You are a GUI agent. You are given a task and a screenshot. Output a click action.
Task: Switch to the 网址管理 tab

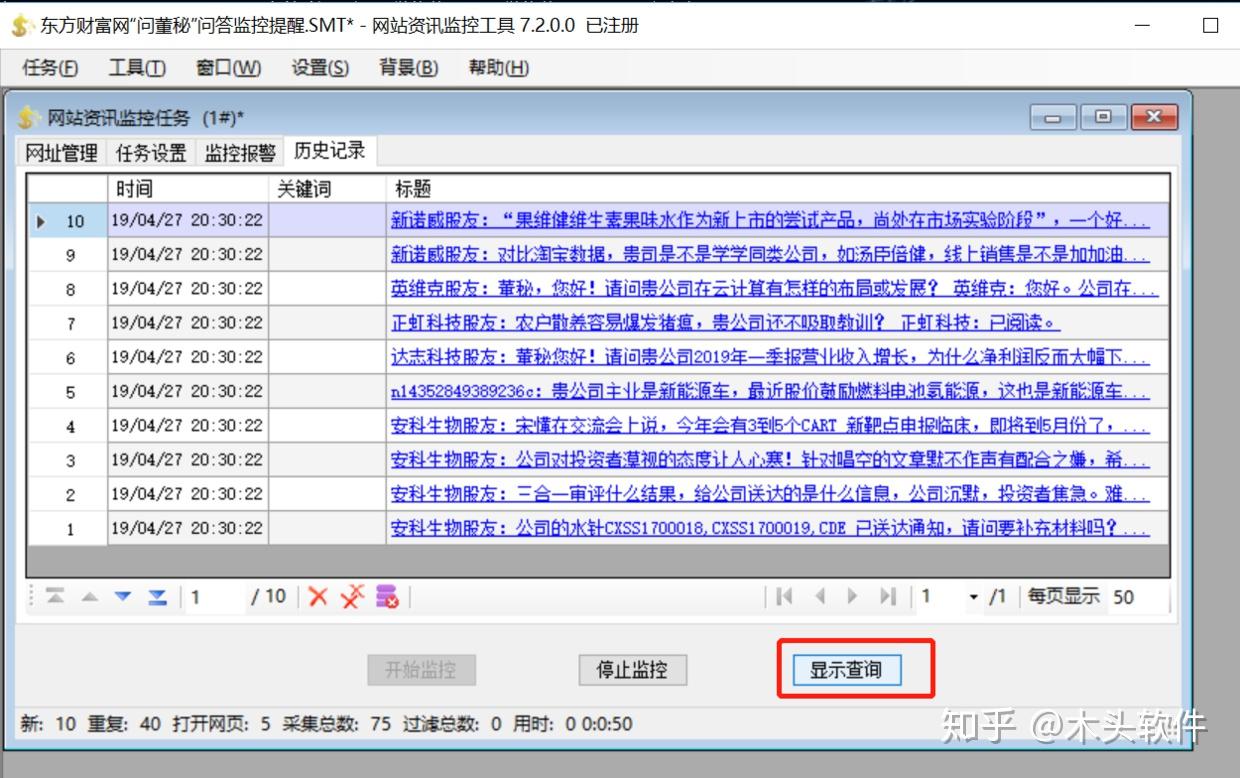pos(62,153)
